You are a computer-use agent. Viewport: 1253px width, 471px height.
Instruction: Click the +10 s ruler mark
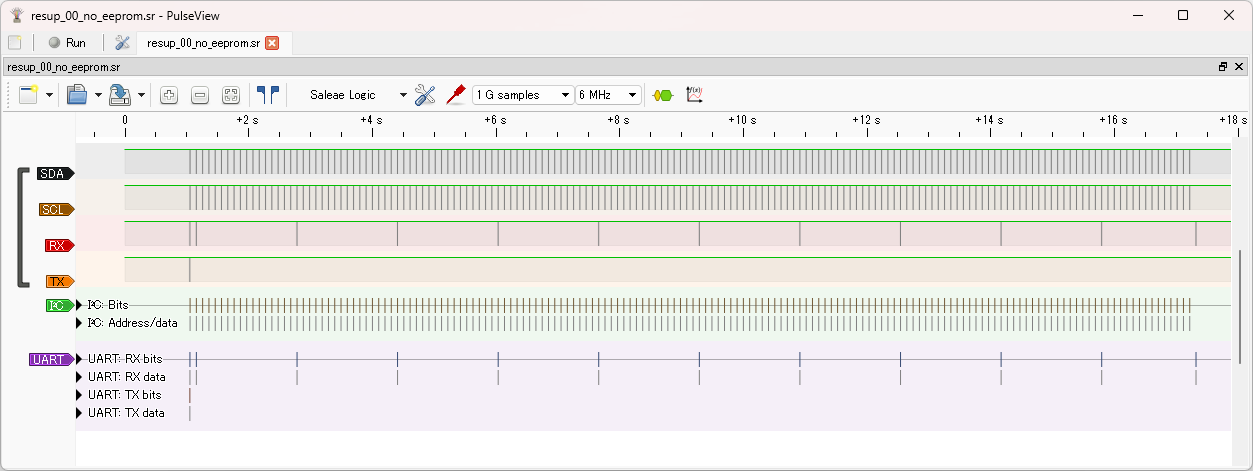pos(741,119)
